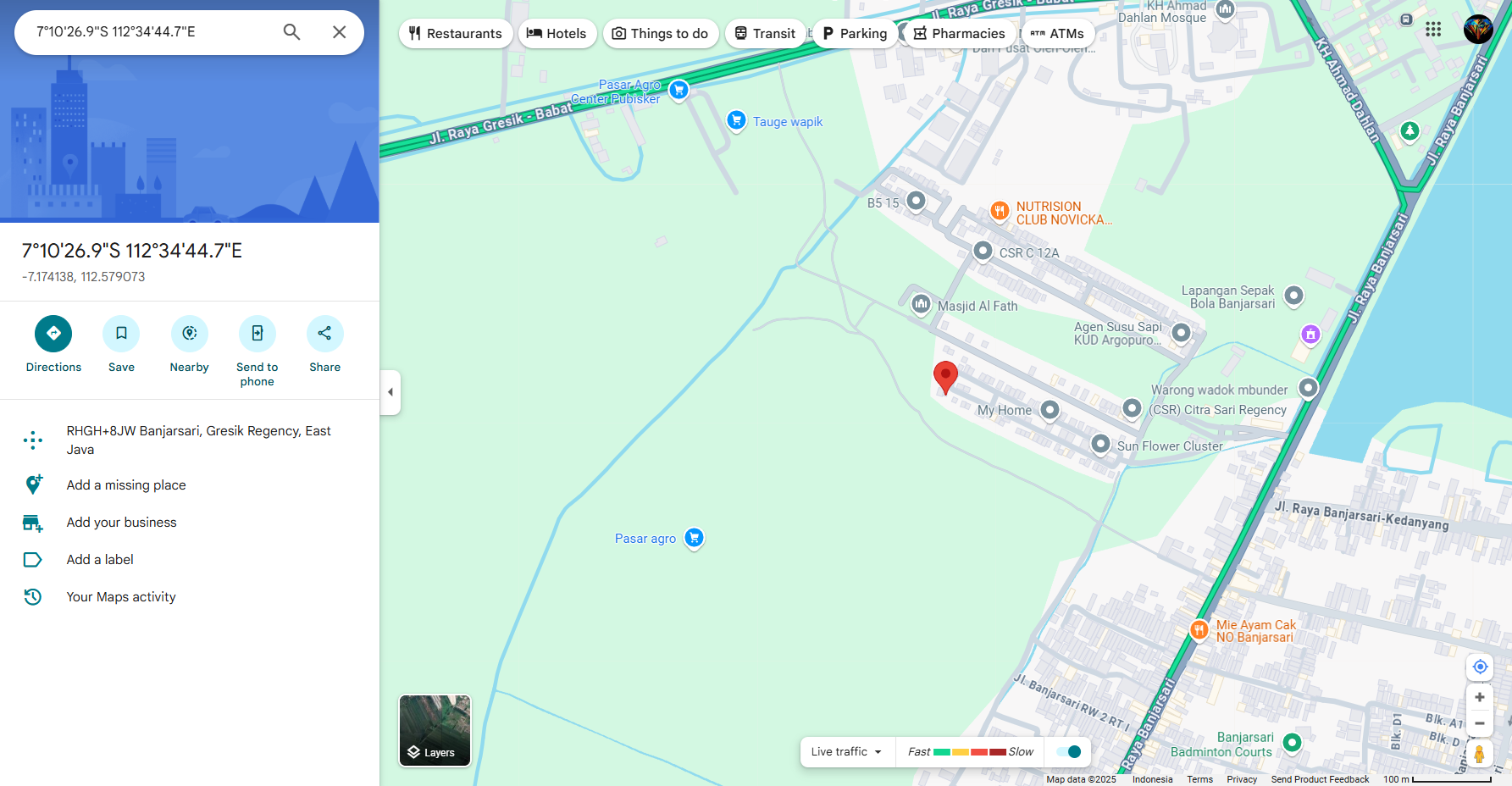Collapse the side panel arrow
Image resolution: width=1512 pixels, height=786 pixels.
[x=390, y=392]
